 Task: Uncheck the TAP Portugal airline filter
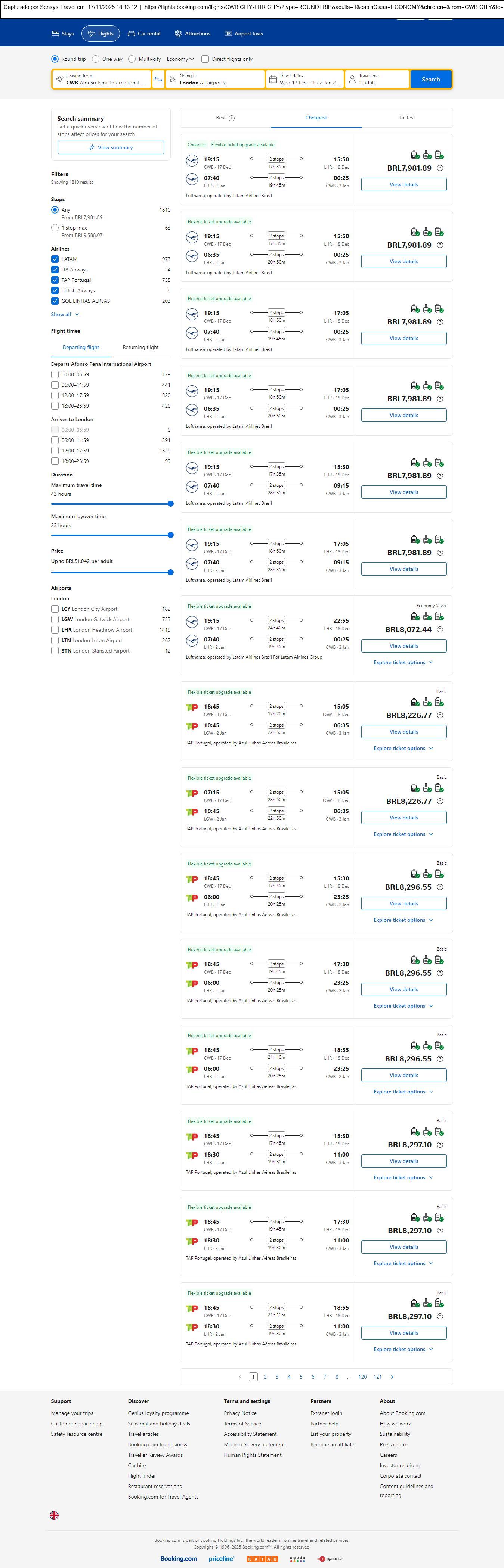(x=55, y=280)
